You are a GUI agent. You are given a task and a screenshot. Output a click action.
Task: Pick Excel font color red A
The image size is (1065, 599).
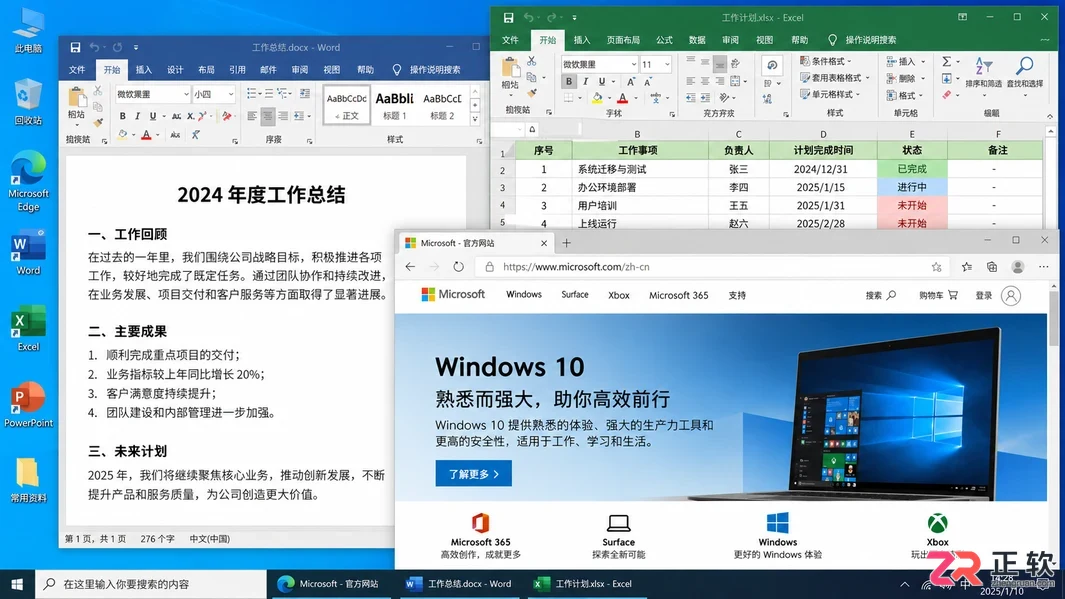[x=622, y=98]
